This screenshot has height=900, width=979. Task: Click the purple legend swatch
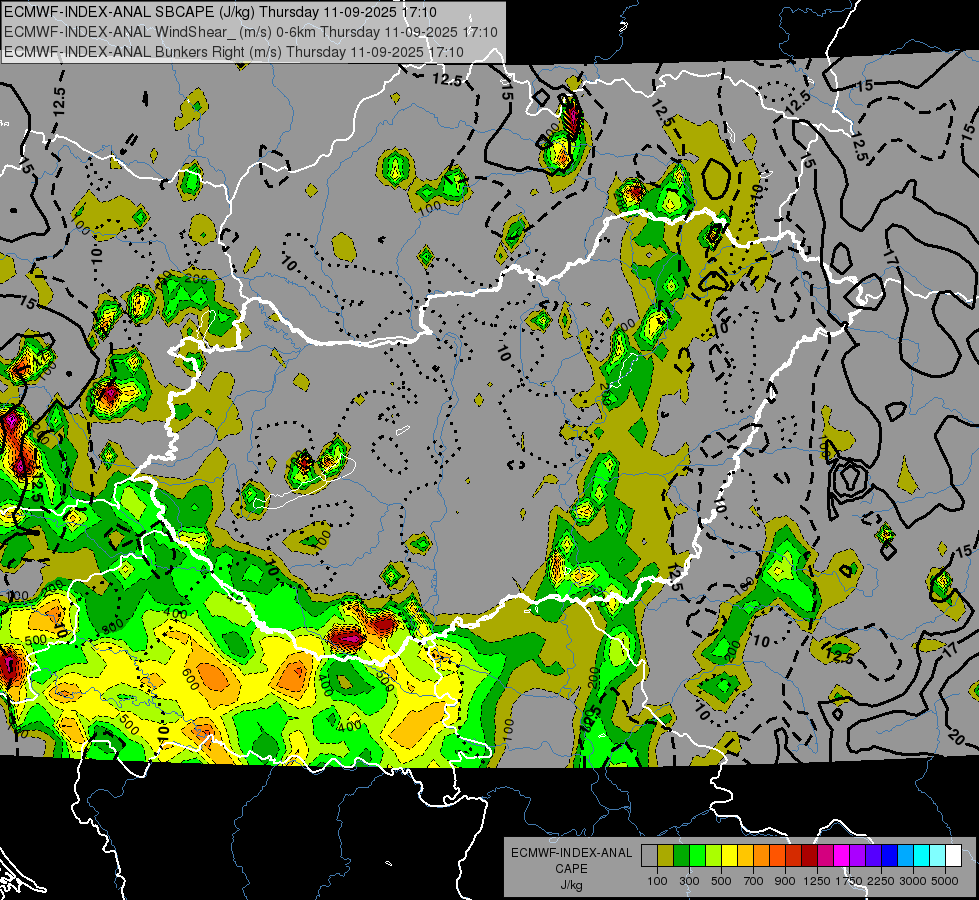858,855
